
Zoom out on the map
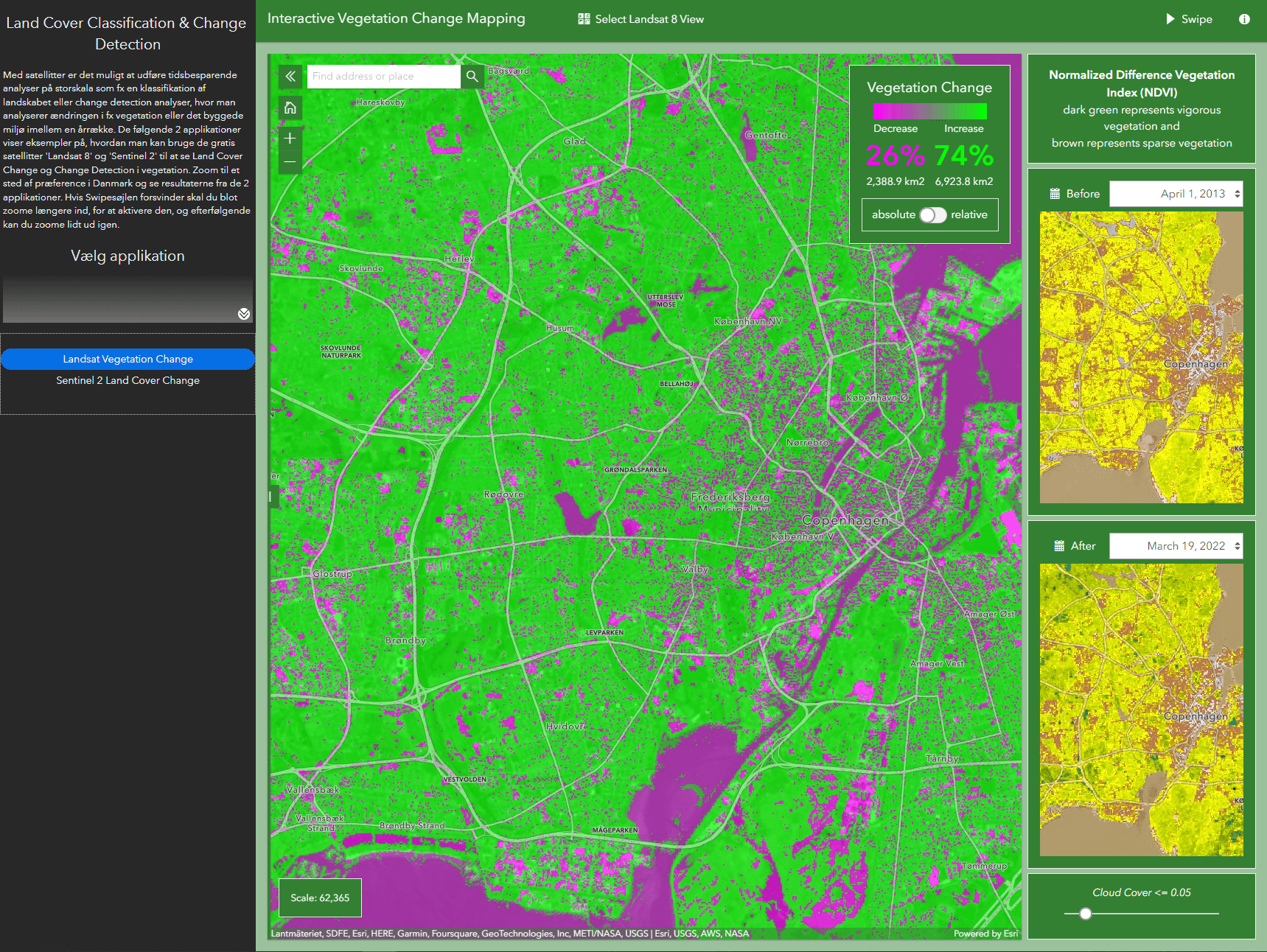pyautogui.click(x=290, y=162)
